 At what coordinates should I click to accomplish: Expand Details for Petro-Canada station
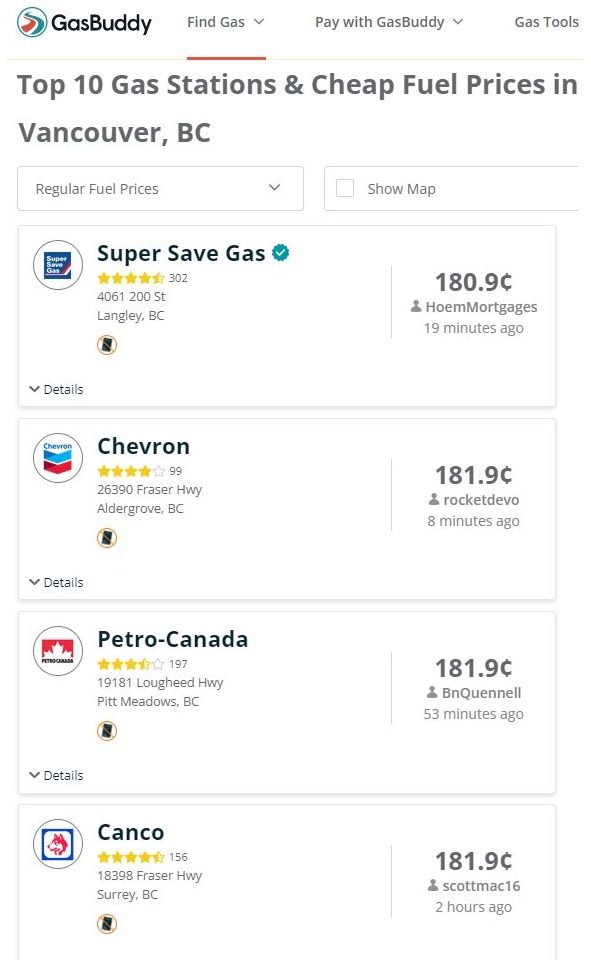tap(56, 775)
